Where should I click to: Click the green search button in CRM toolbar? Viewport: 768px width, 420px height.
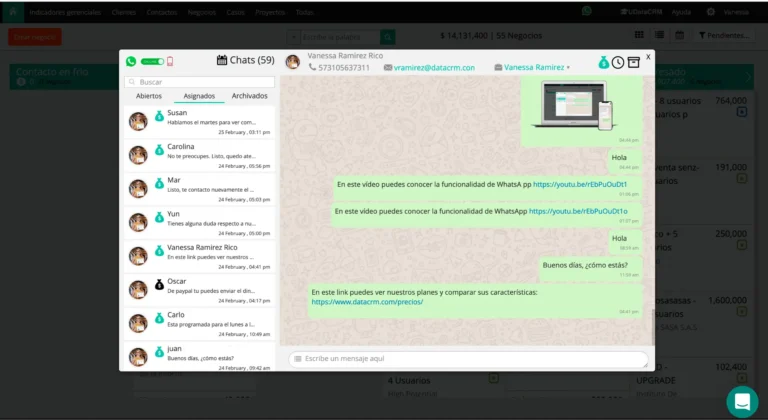[387, 37]
